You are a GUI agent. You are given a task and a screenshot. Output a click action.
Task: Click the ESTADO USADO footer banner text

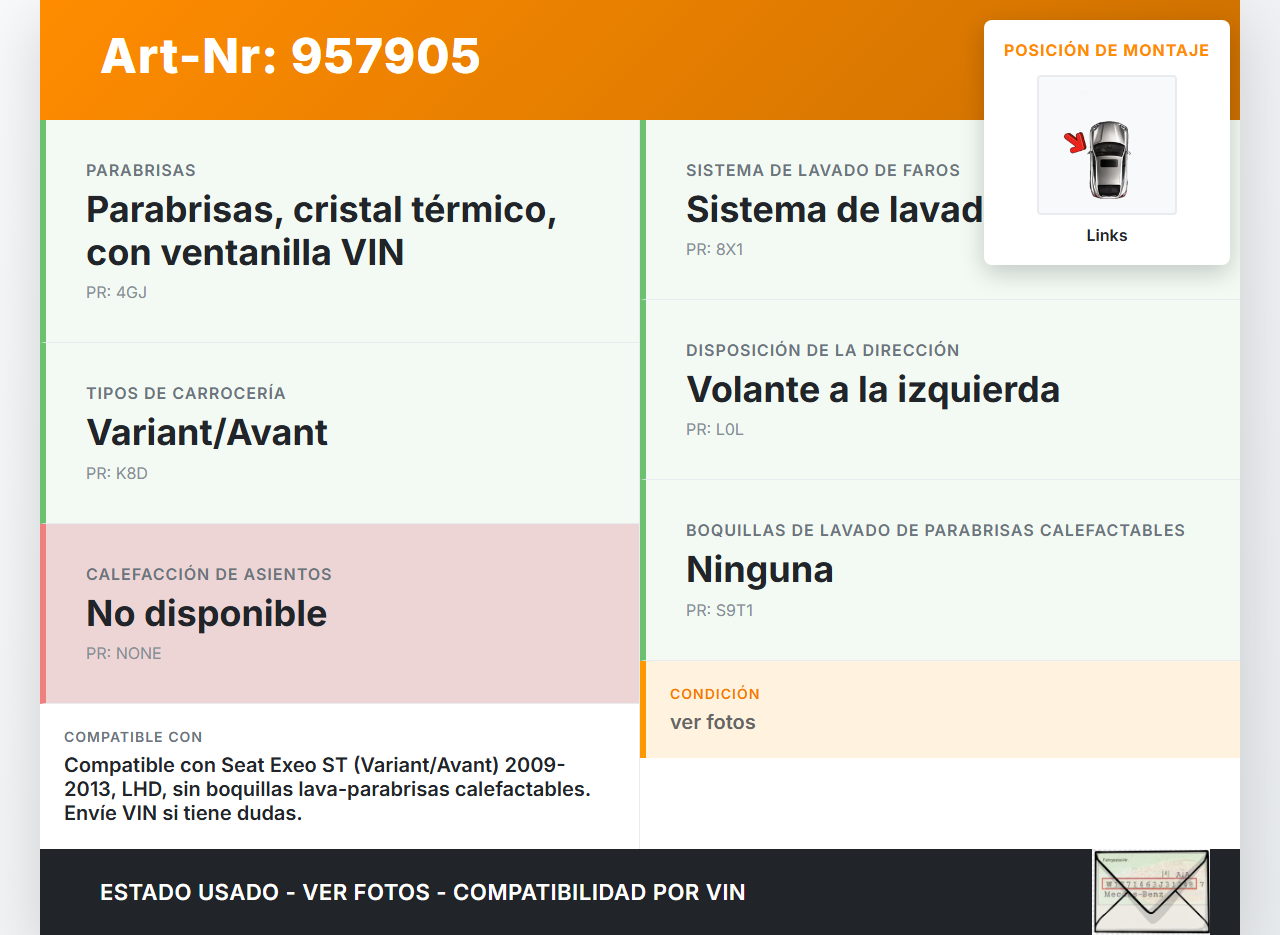pyautogui.click(x=423, y=892)
